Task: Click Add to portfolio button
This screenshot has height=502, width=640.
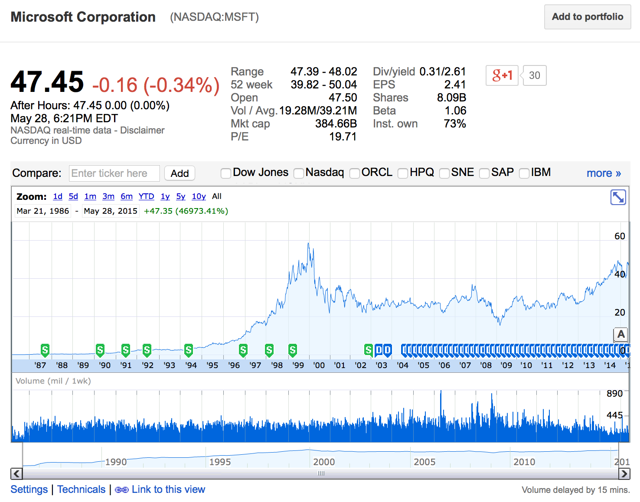Action: click(587, 17)
